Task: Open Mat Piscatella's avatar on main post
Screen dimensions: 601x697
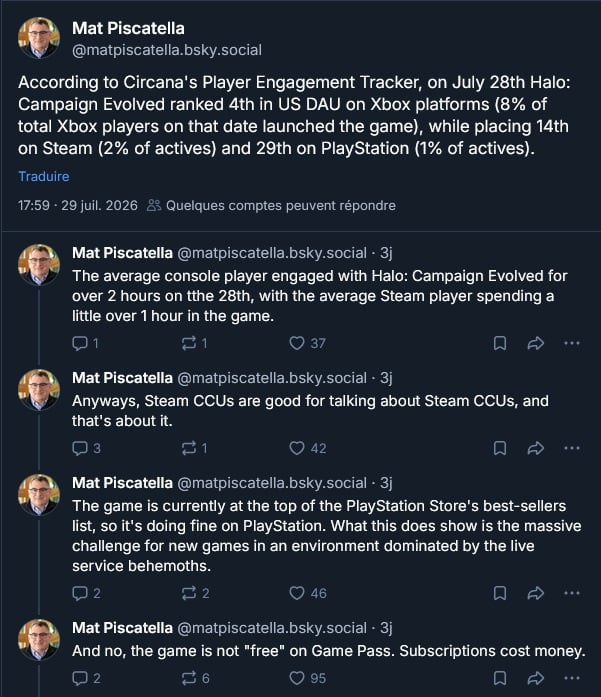Action: click(x=39, y=38)
